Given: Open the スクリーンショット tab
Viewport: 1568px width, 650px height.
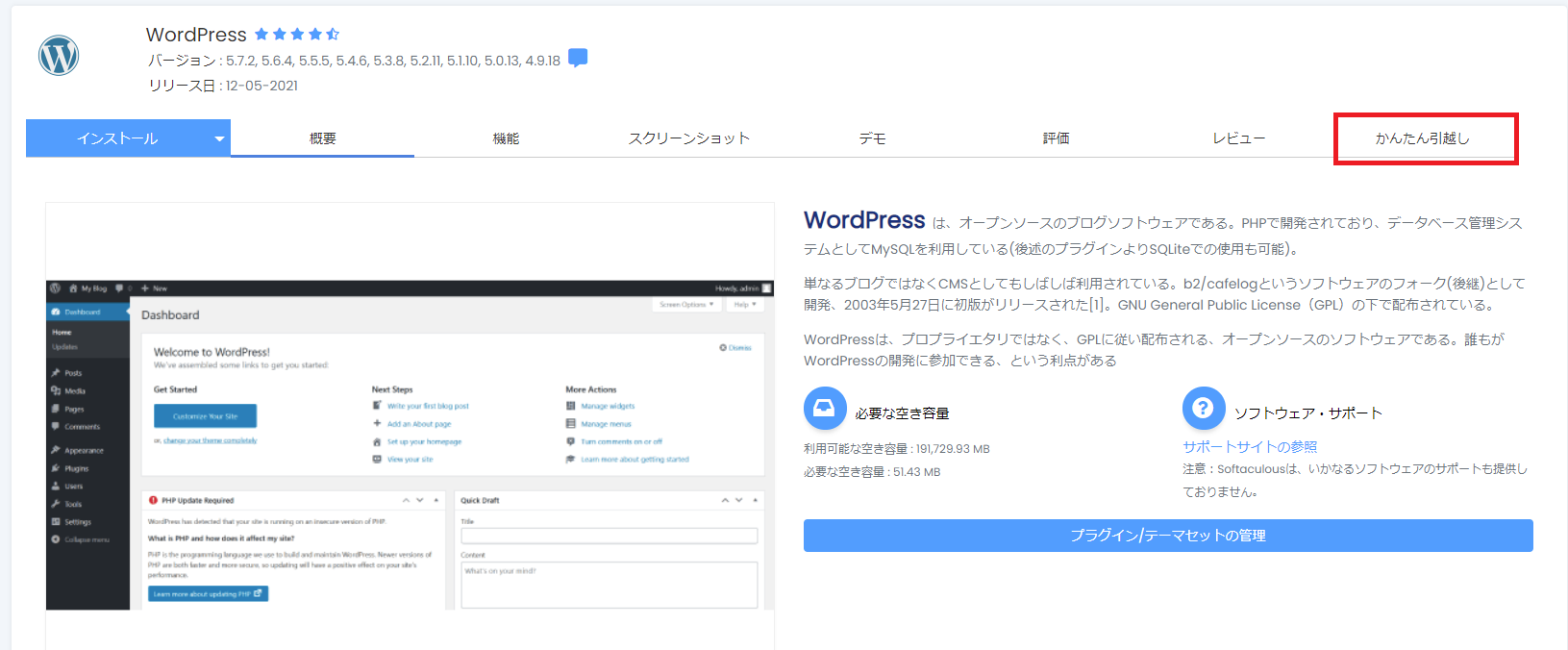Looking at the screenshot, I should pyautogui.click(x=689, y=138).
